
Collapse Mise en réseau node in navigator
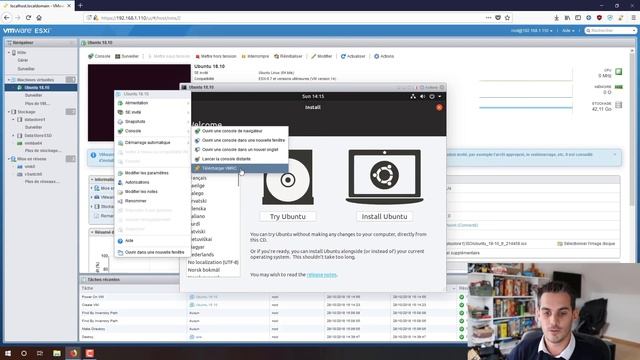(x=9, y=159)
